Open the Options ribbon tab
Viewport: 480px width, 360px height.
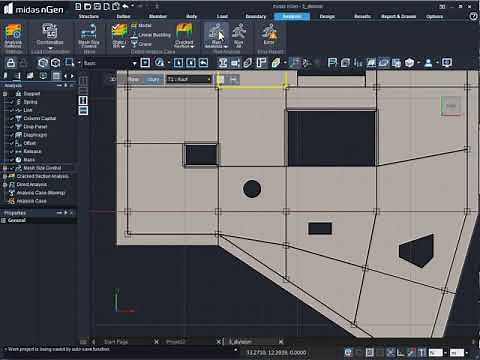click(x=435, y=16)
